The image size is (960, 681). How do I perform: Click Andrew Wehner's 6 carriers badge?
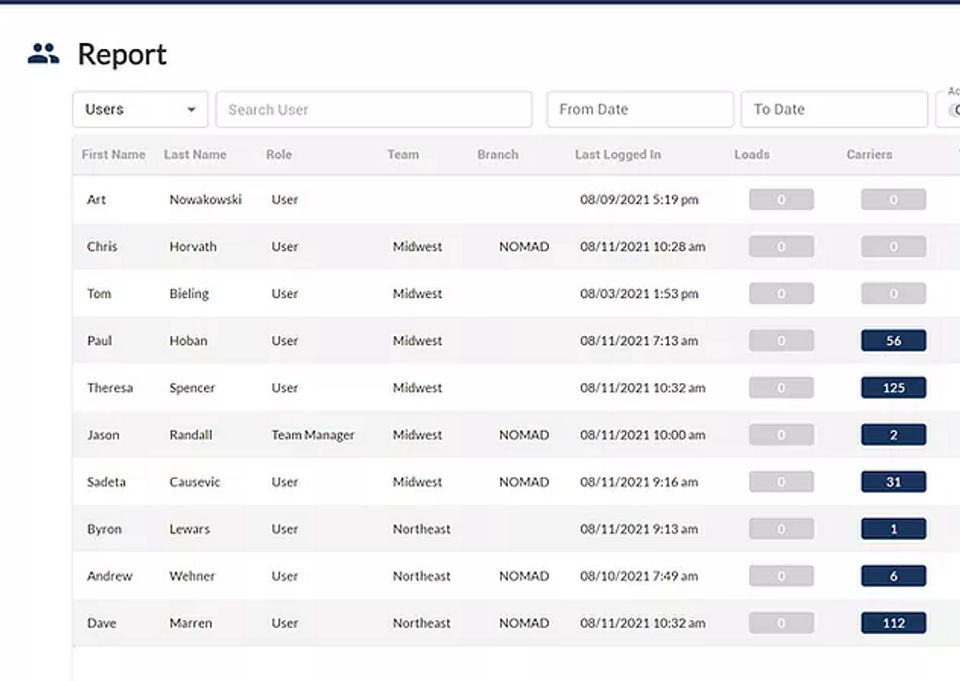pyautogui.click(x=893, y=576)
